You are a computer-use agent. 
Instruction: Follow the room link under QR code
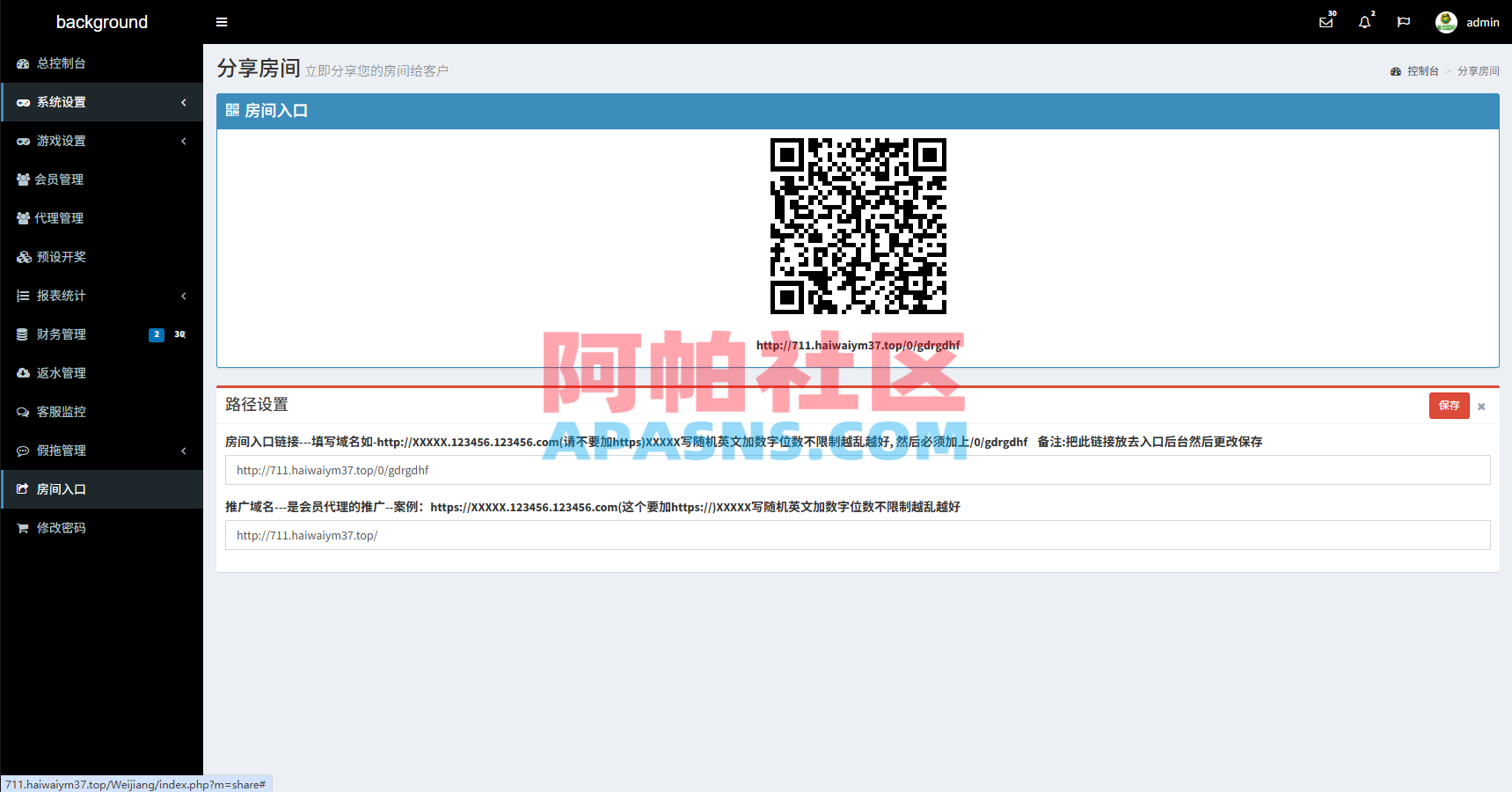(858, 345)
